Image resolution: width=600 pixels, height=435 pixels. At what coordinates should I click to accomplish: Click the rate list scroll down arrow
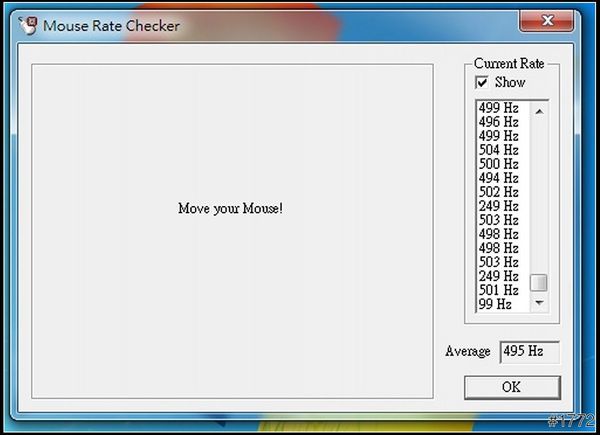click(x=540, y=303)
